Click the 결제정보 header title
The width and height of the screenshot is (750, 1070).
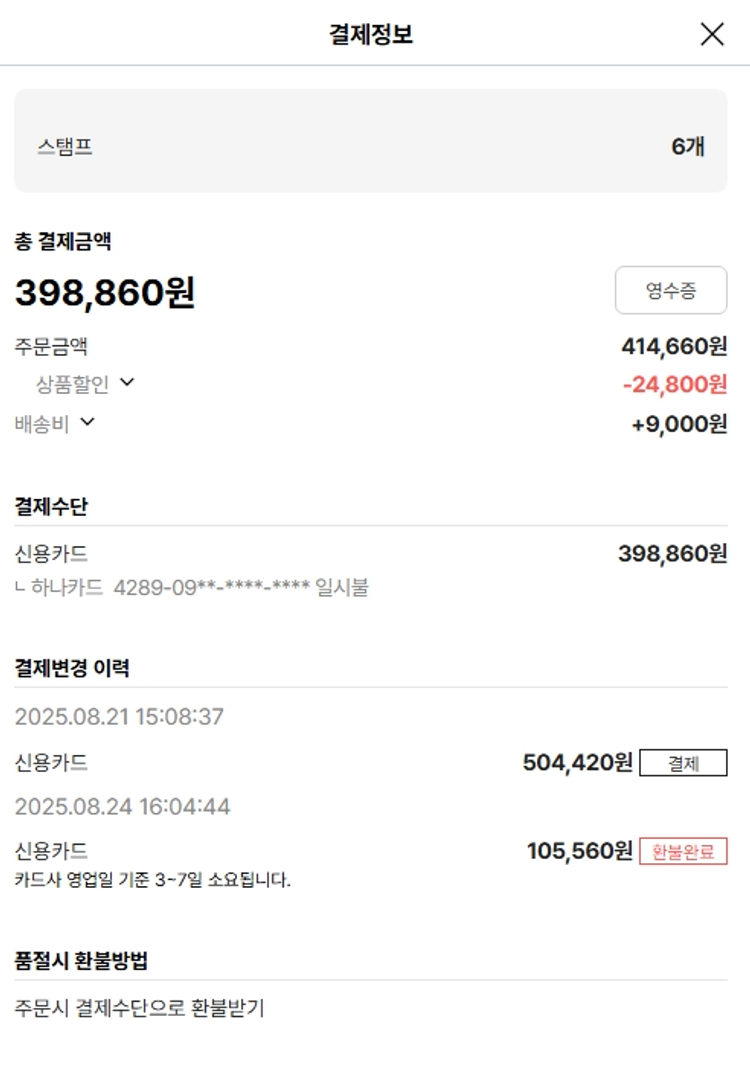tap(371, 35)
